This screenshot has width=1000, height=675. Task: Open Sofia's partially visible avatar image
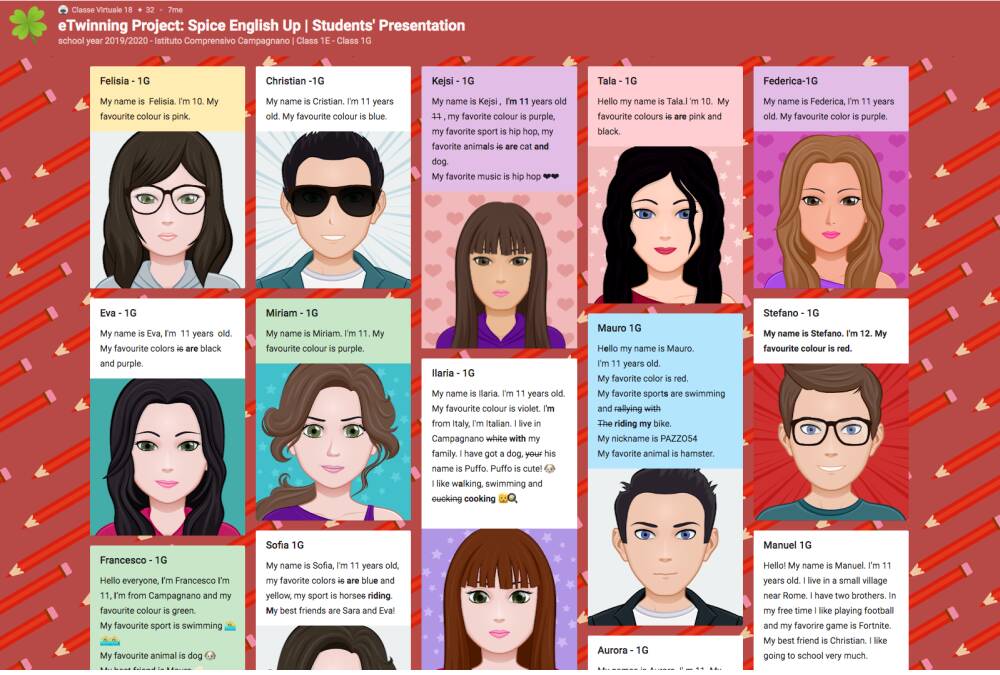[x=333, y=647]
